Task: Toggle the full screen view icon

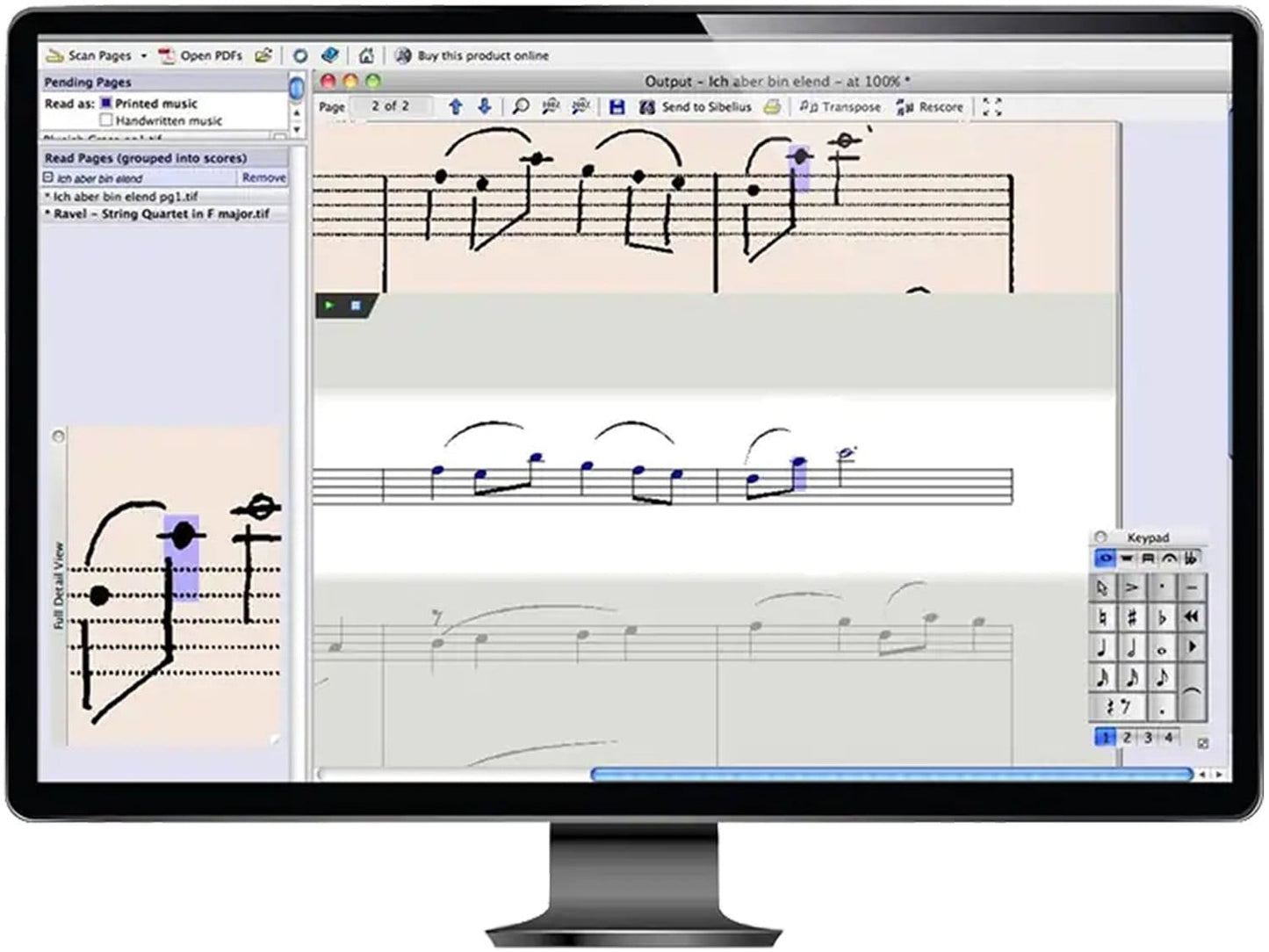Action: click(x=991, y=107)
